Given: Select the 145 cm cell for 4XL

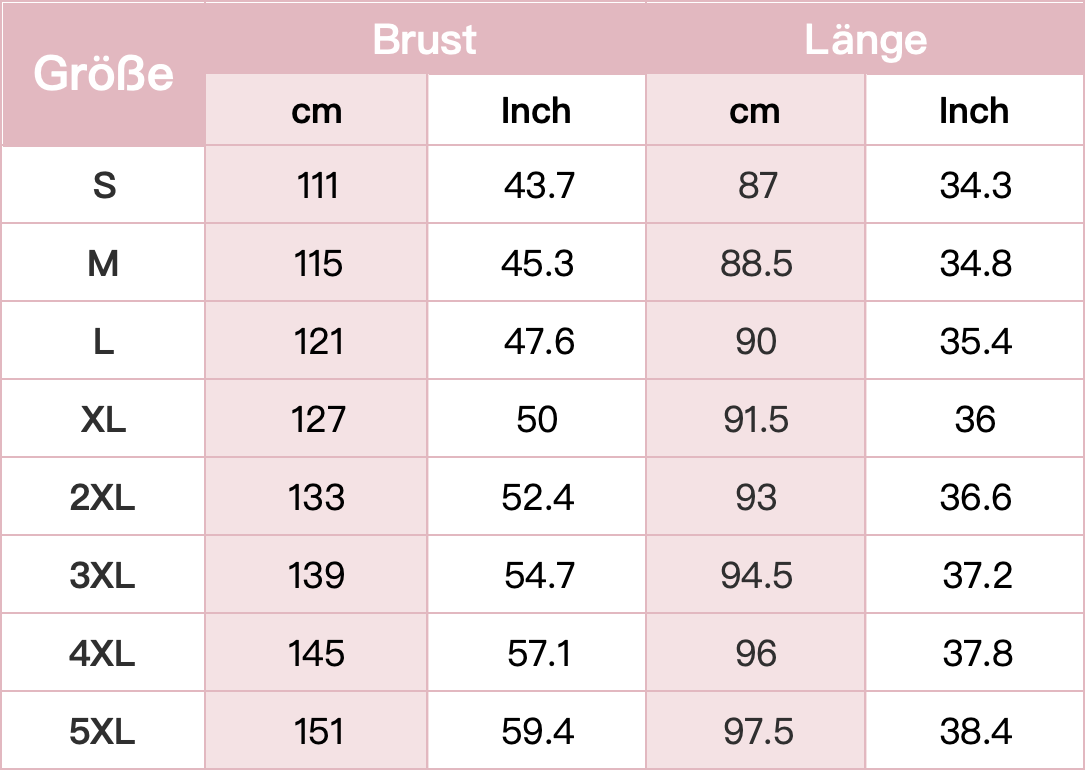Looking at the screenshot, I should pos(317,653).
